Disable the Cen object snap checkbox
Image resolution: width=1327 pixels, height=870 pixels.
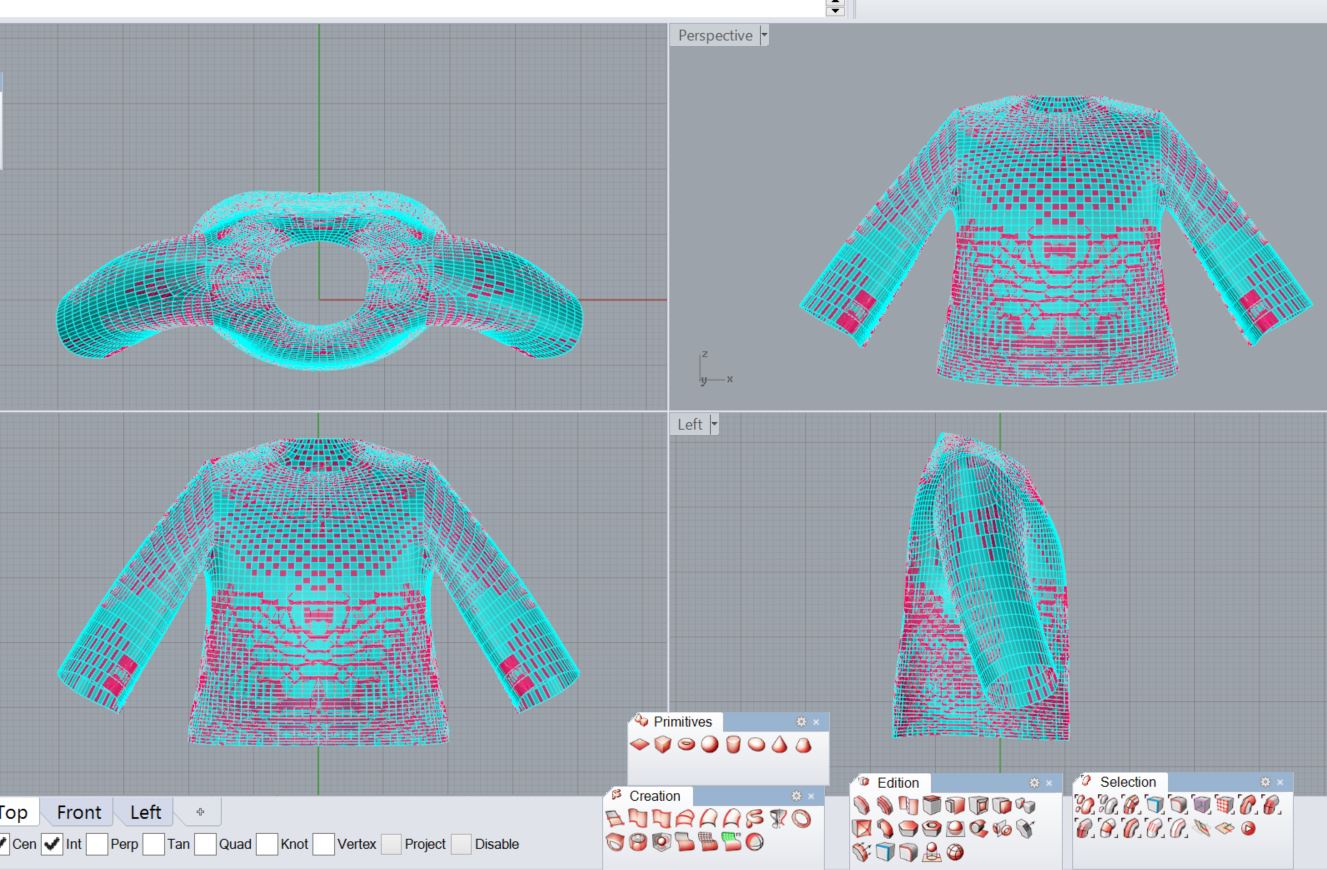2,844
